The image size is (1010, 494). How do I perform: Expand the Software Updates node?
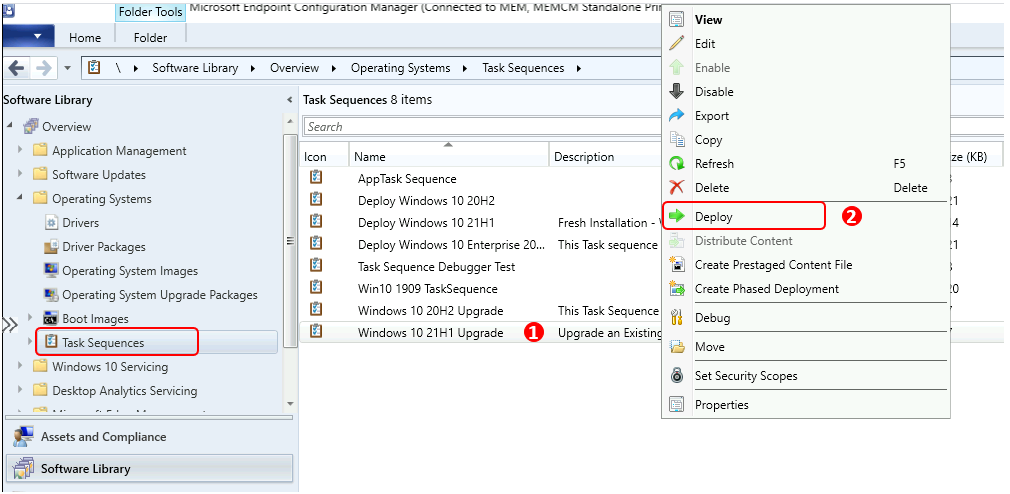pyautogui.click(x=20, y=174)
